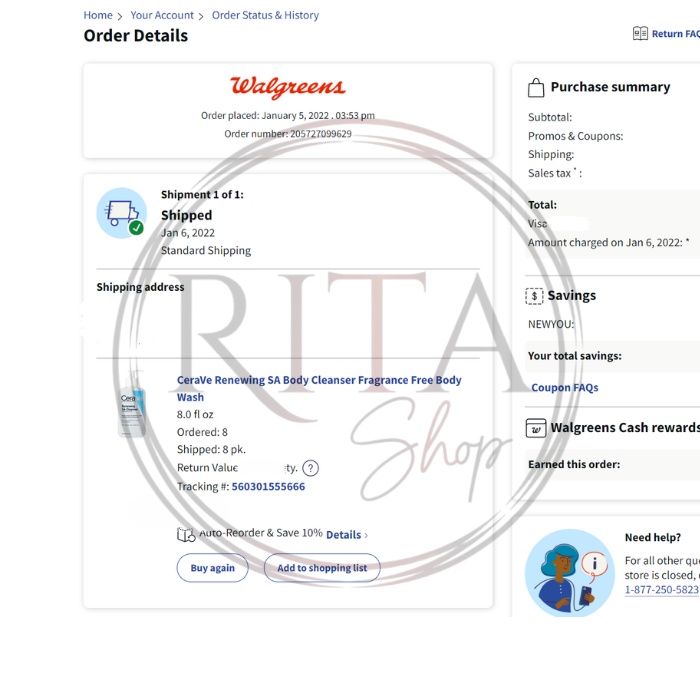Click the Return FAQ book icon
Image resolution: width=700 pixels, height=700 pixels.
pos(640,34)
